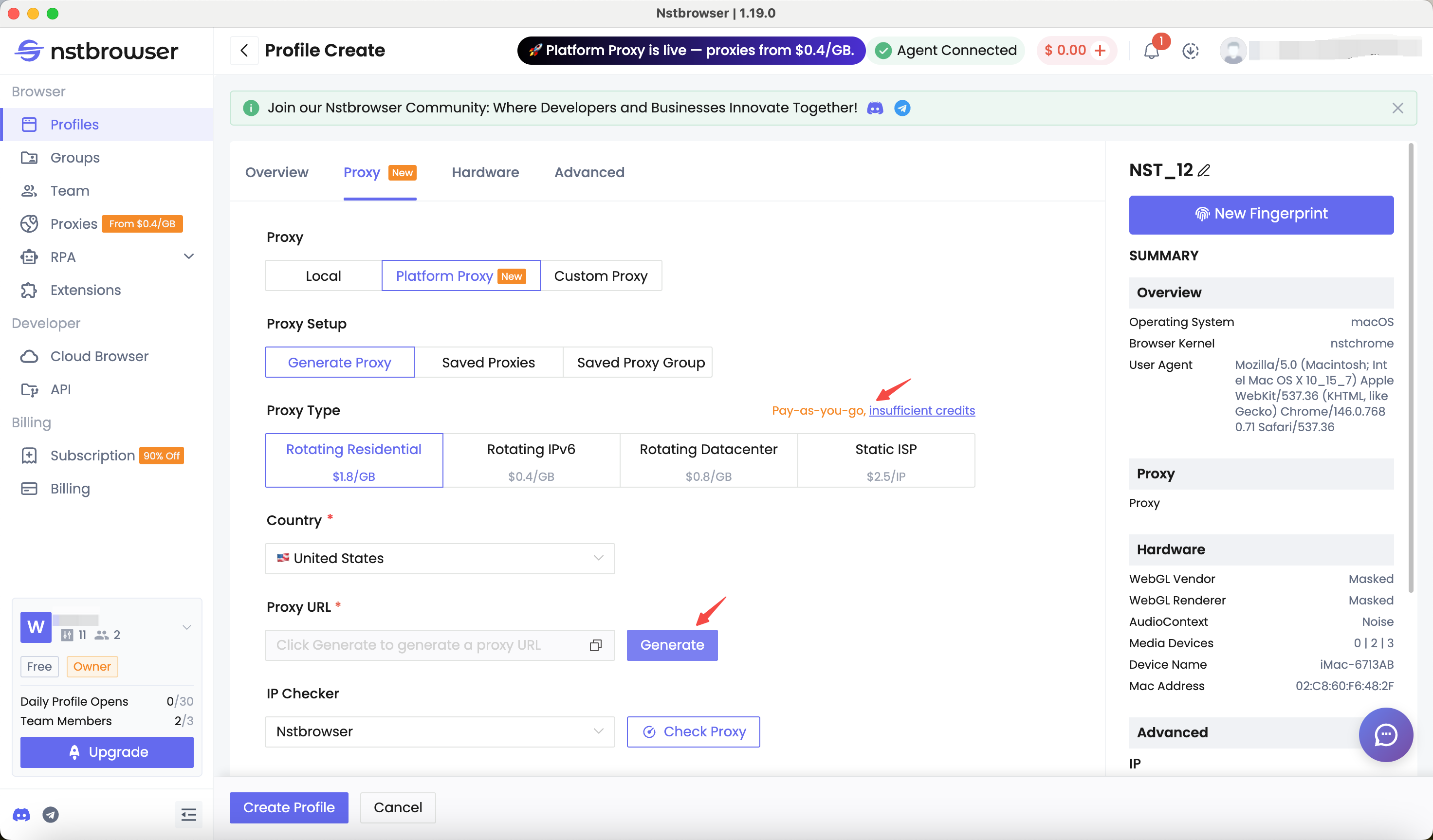Select Rotating IPv6 proxy type
Screen dimensions: 1433x840
(x=531, y=460)
